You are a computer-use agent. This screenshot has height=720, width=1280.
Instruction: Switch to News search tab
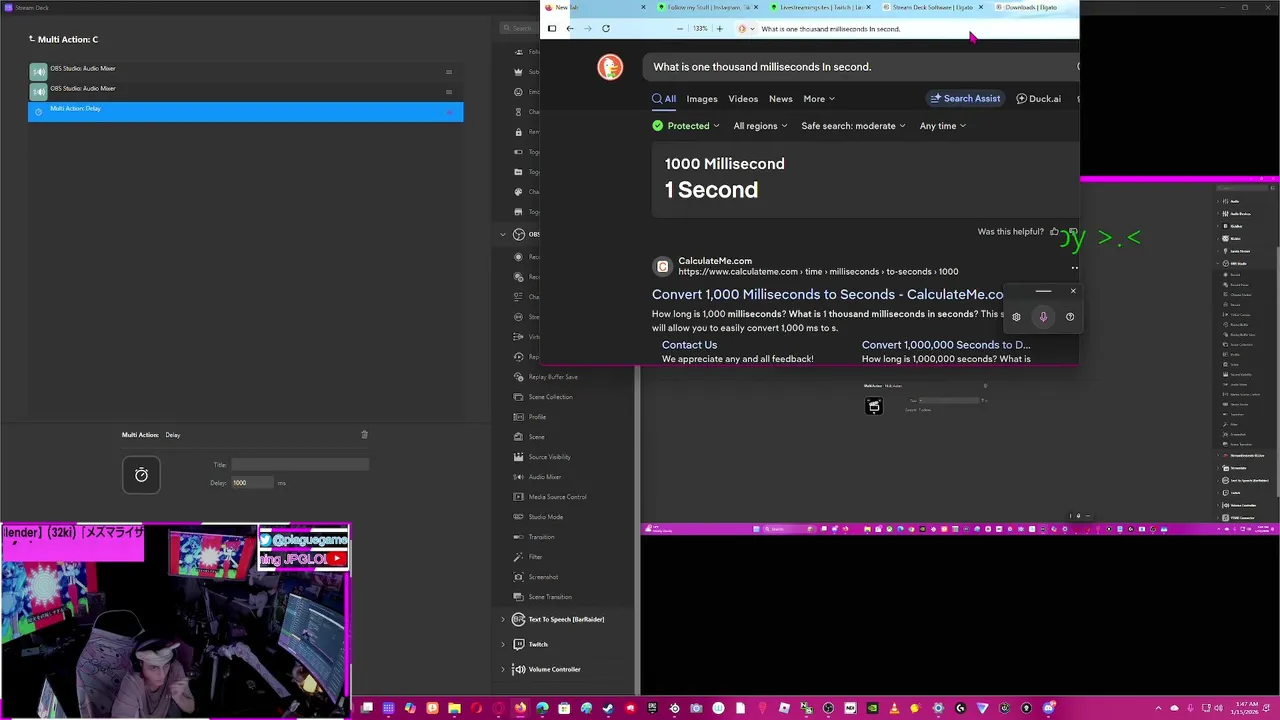tap(780, 99)
